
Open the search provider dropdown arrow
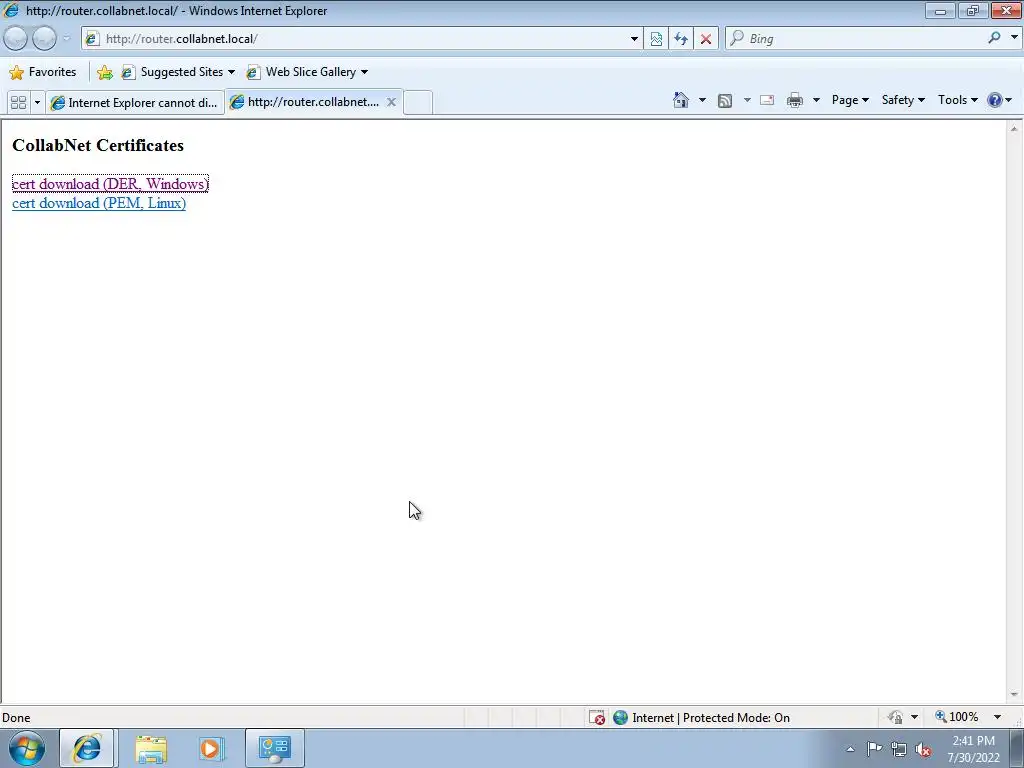click(1014, 37)
